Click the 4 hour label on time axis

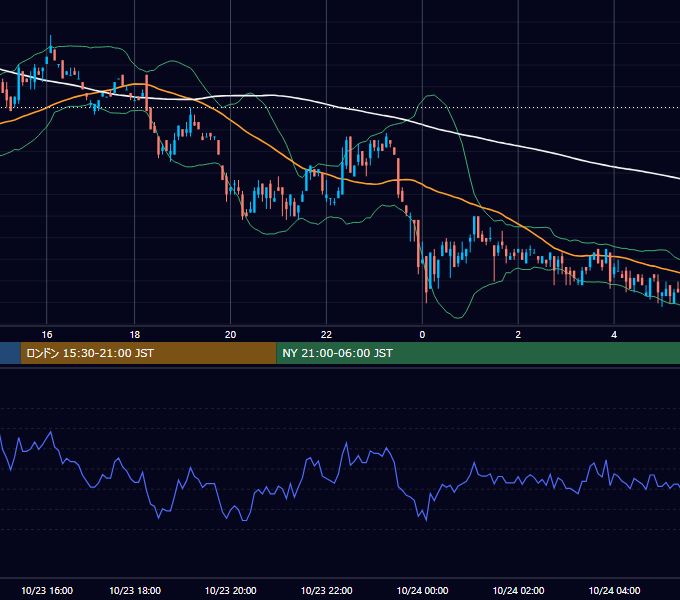[614, 335]
